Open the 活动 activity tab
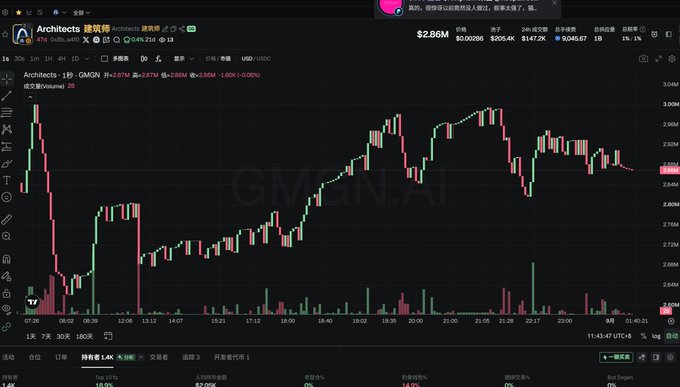Image resolution: width=680 pixels, height=387 pixels. pos(8,357)
